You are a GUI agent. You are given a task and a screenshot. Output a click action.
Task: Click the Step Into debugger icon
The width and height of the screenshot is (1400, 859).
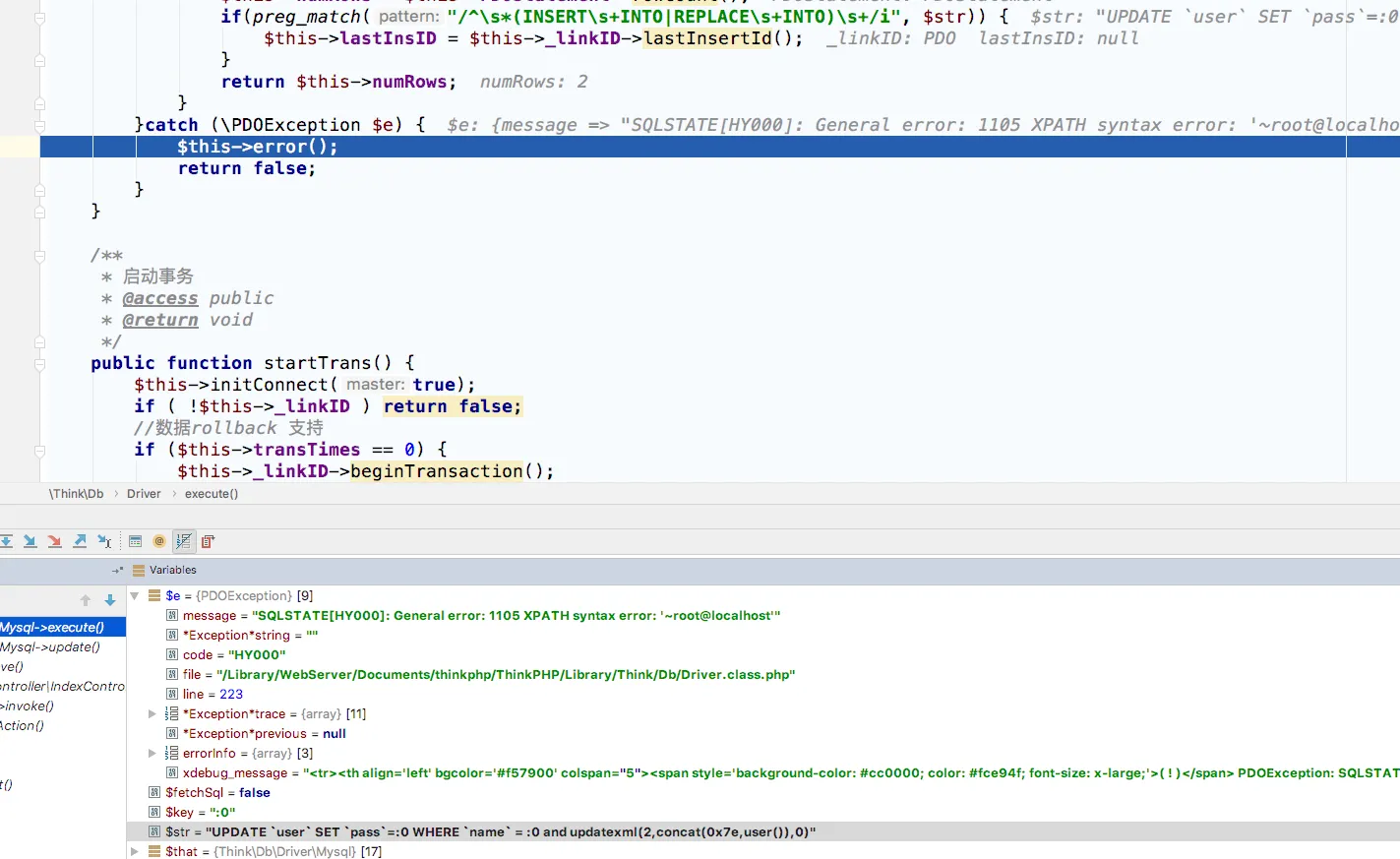click(30, 541)
